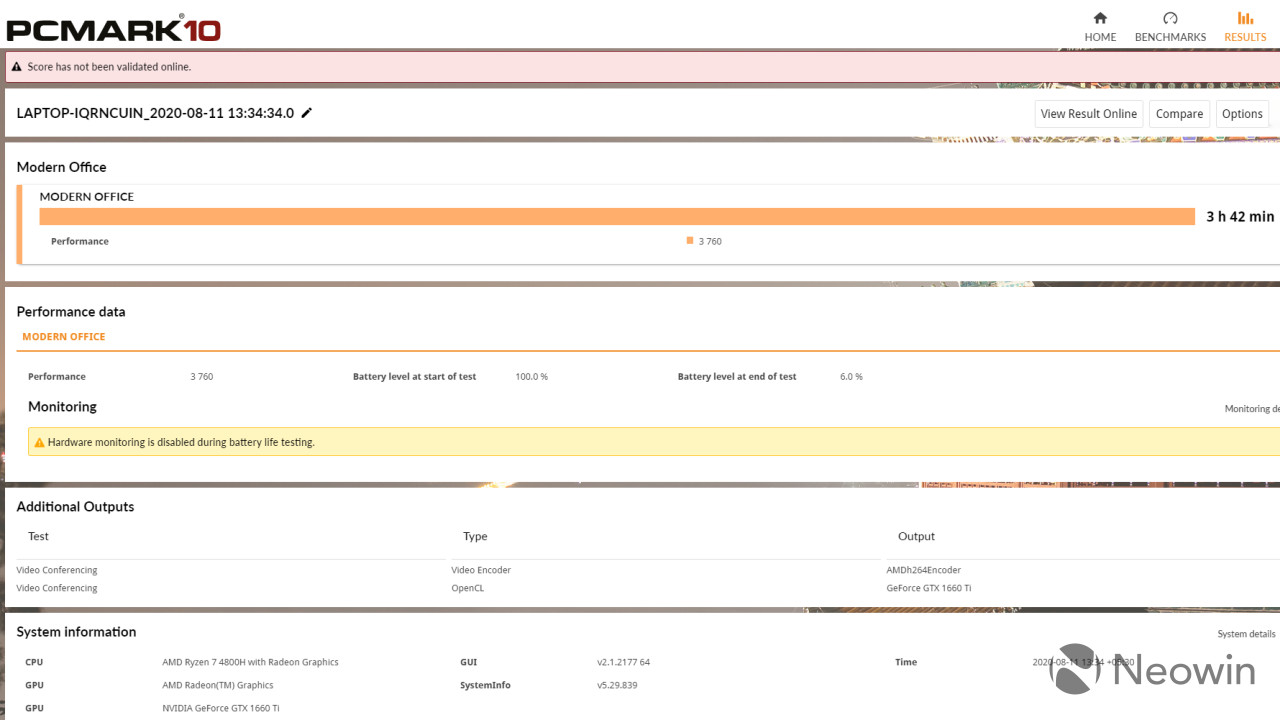
Task: Click the AMD Radeon(TM) Graphics GPU value
Action: pos(218,685)
